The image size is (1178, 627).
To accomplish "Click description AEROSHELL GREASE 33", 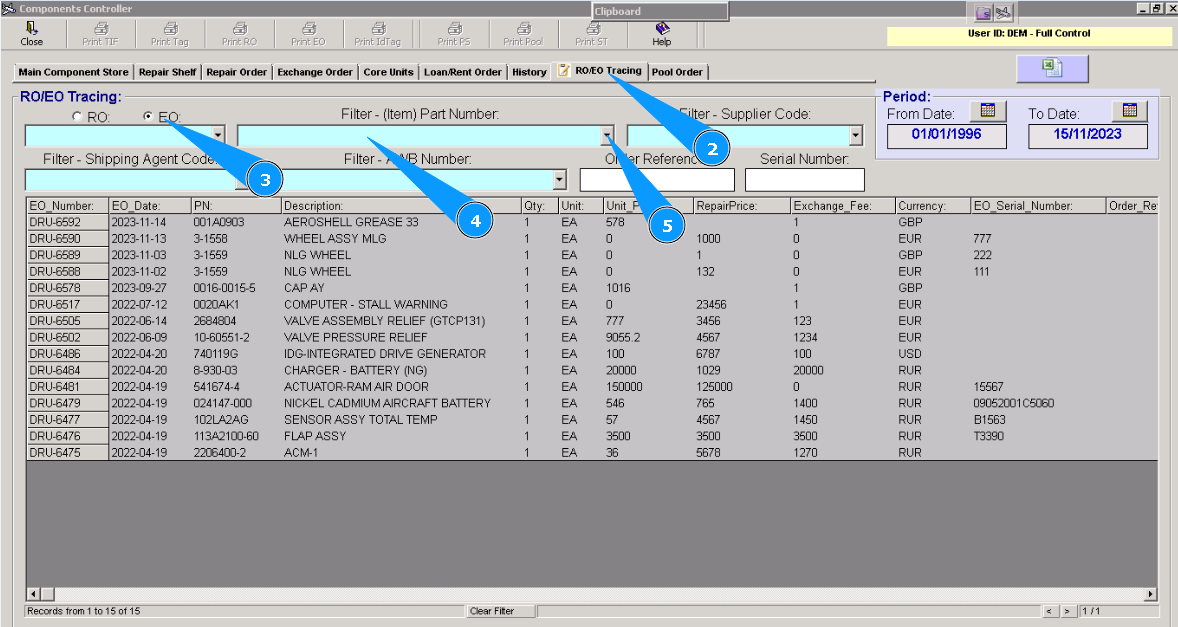I will (x=351, y=222).
